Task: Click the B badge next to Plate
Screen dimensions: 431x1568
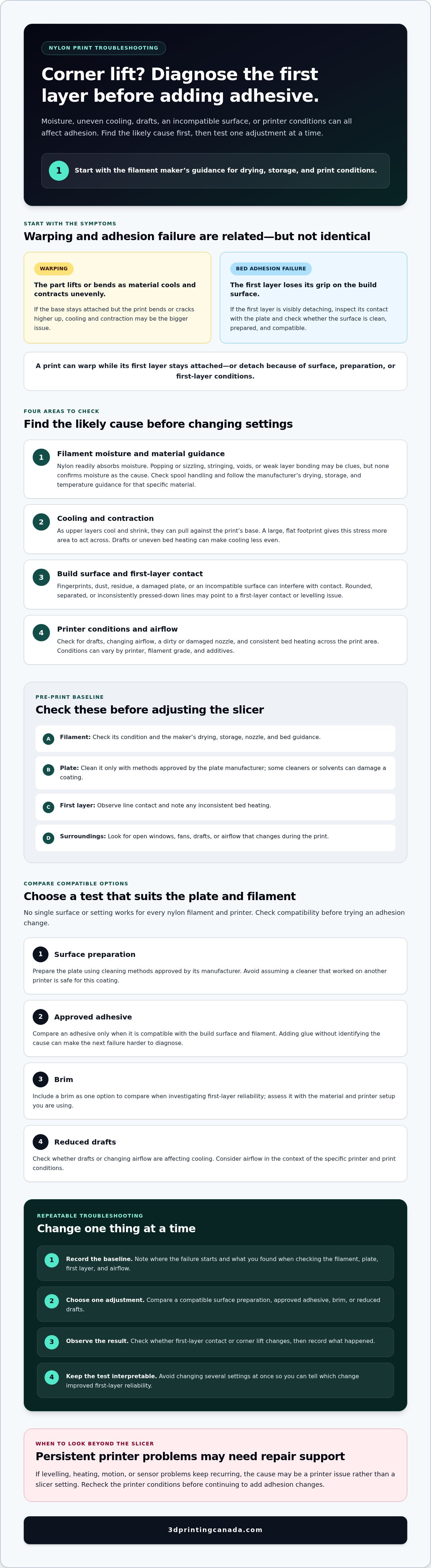Action: [x=48, y=770]
